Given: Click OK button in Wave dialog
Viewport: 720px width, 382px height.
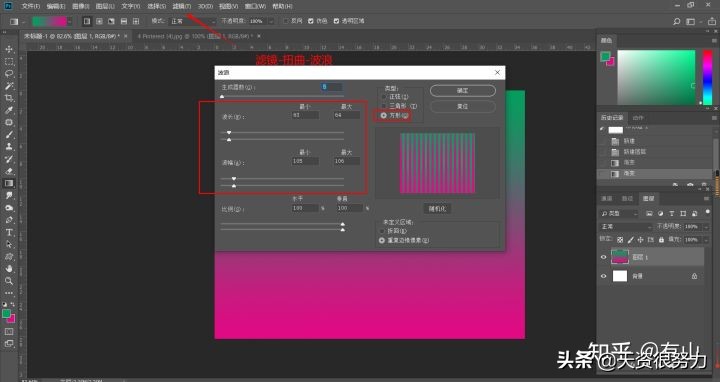Looking at the screenshot, I should 463,91.
